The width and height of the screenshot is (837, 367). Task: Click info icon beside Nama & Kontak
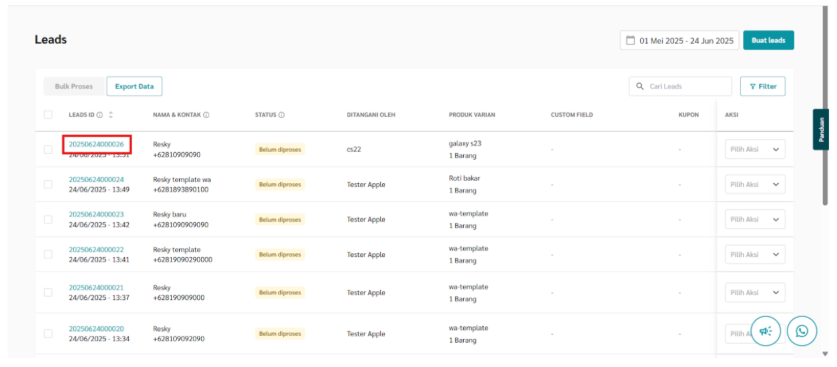point(206,115)
